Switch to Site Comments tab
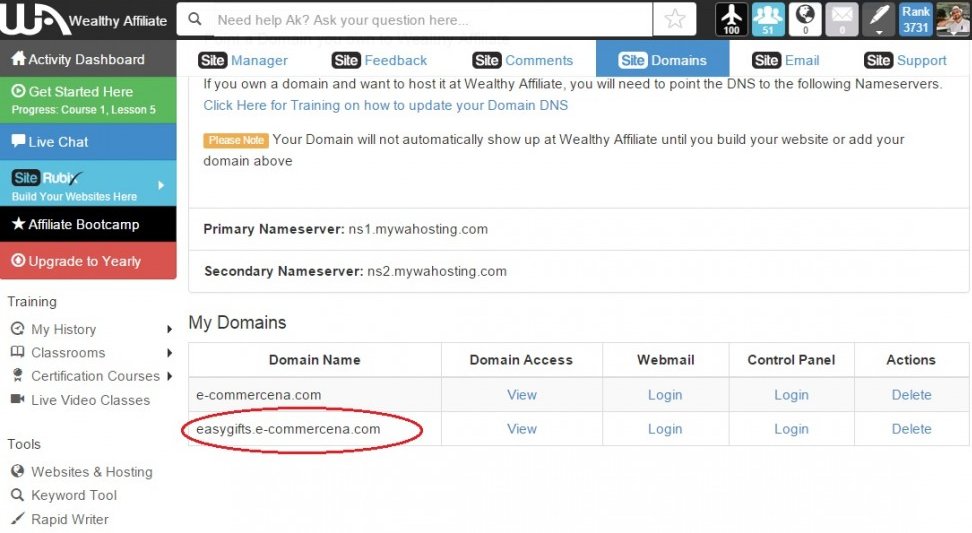The image size is (972, 533). click(x=523, y=60)
